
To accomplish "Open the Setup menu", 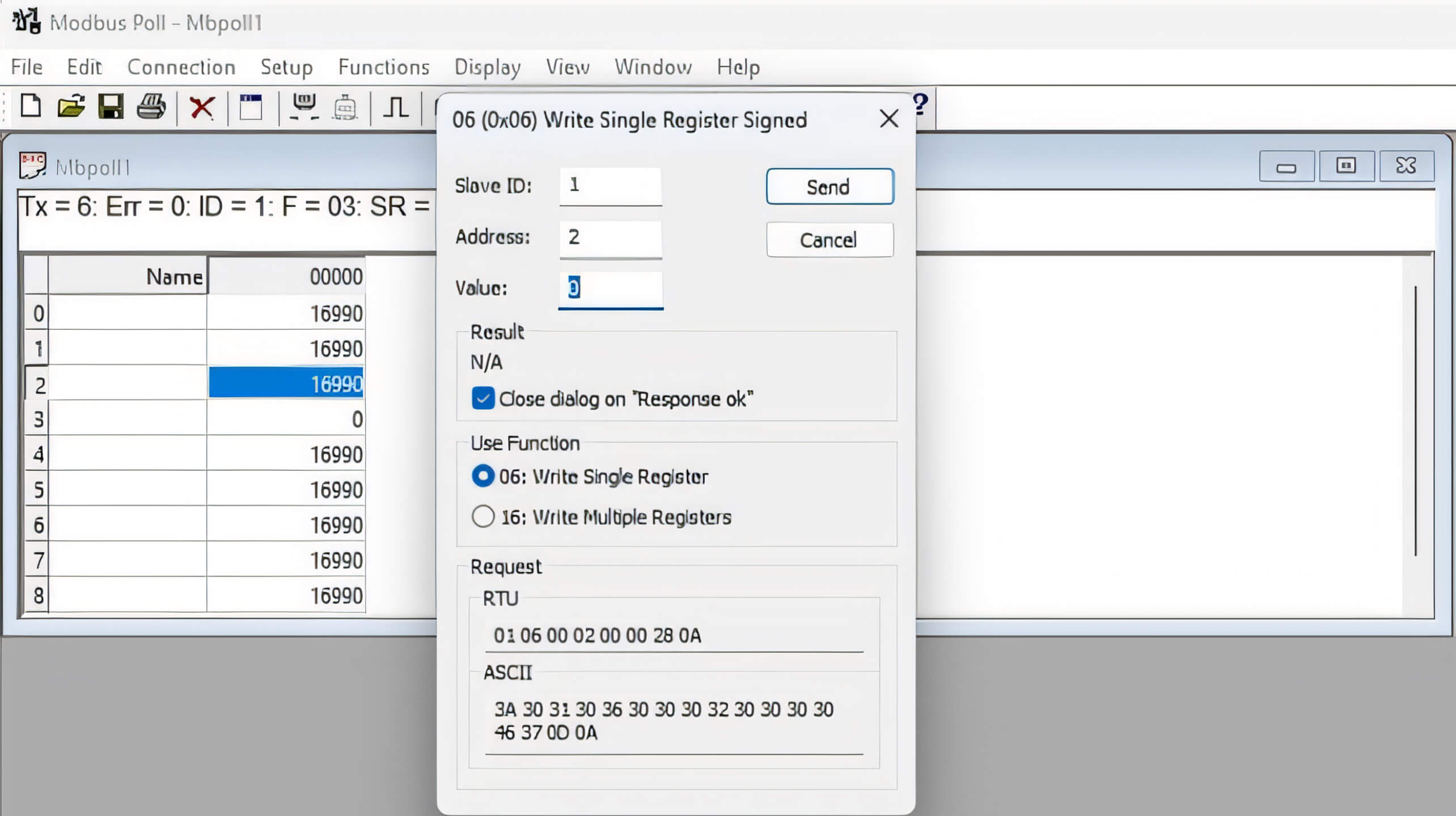I will [286, 67].
